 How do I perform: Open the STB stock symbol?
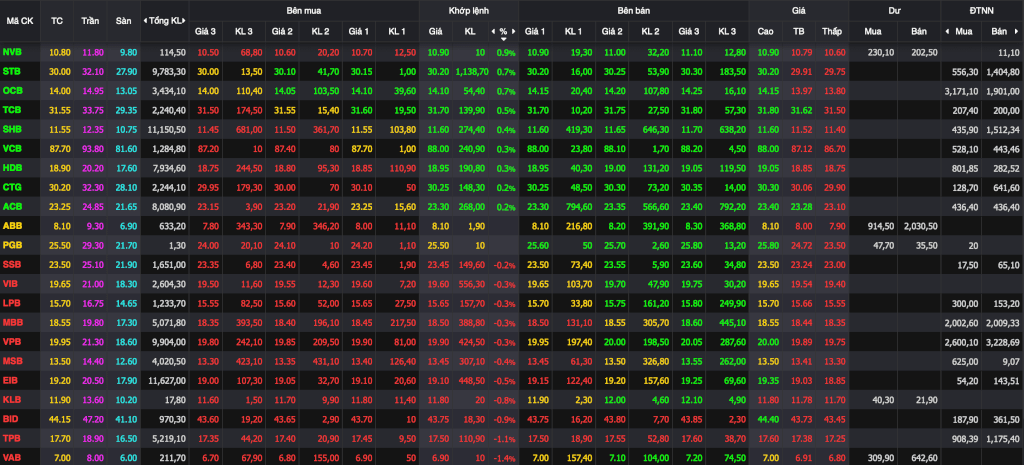point(12,71)
